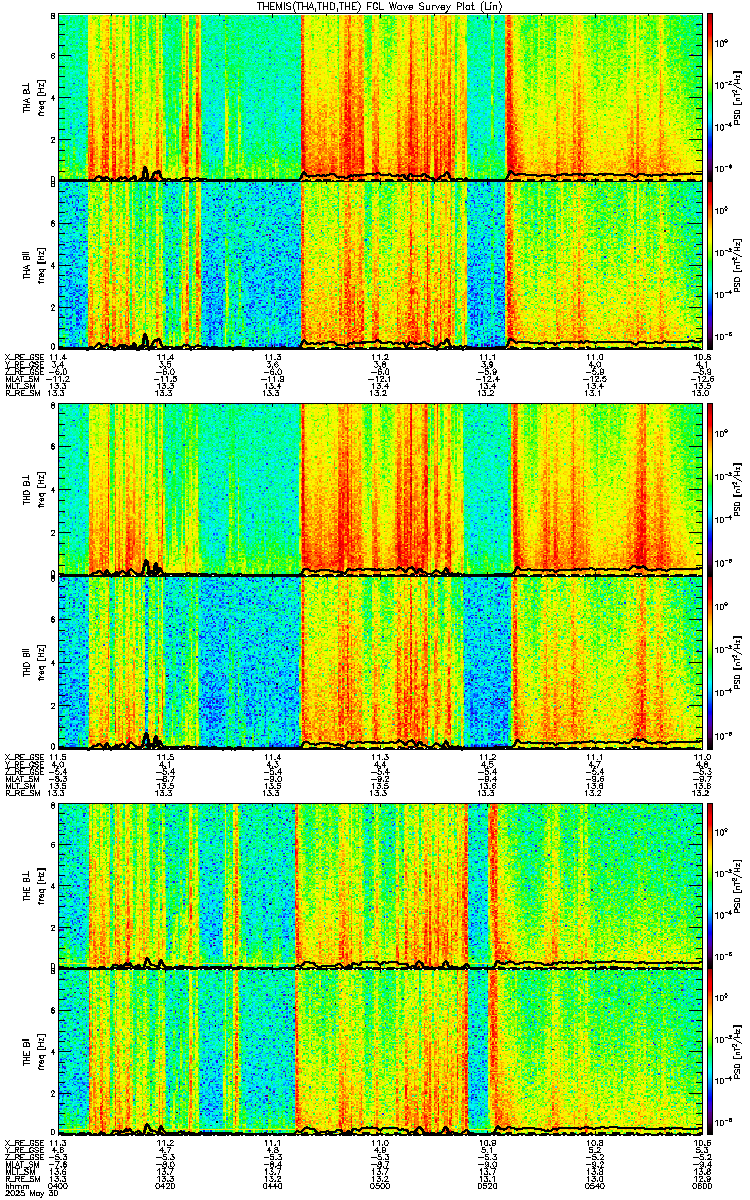Click the THD B-perpendicular spectrogram panel

click(379, 490)
